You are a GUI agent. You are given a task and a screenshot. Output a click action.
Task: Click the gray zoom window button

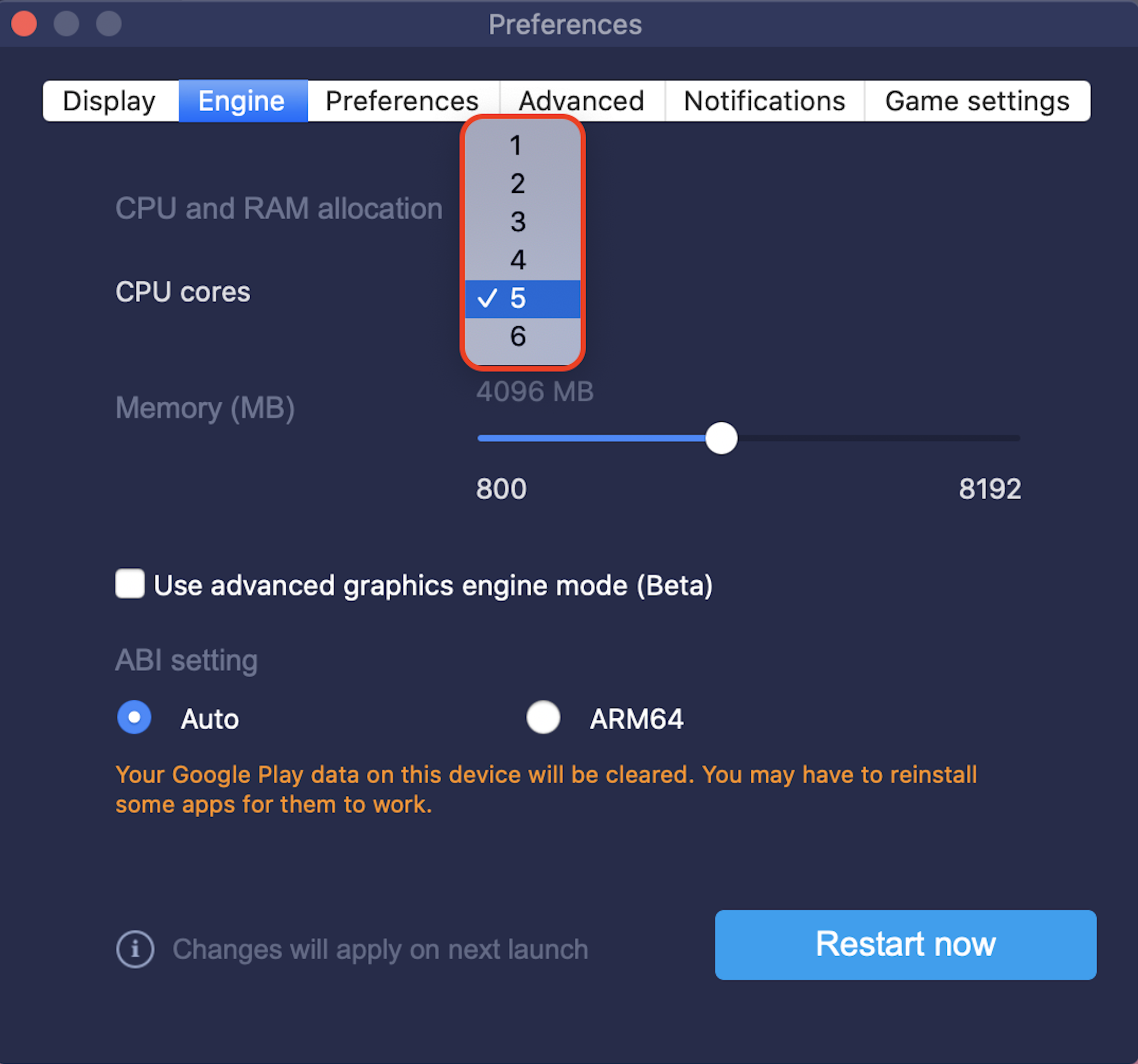[x=109, y=24]
